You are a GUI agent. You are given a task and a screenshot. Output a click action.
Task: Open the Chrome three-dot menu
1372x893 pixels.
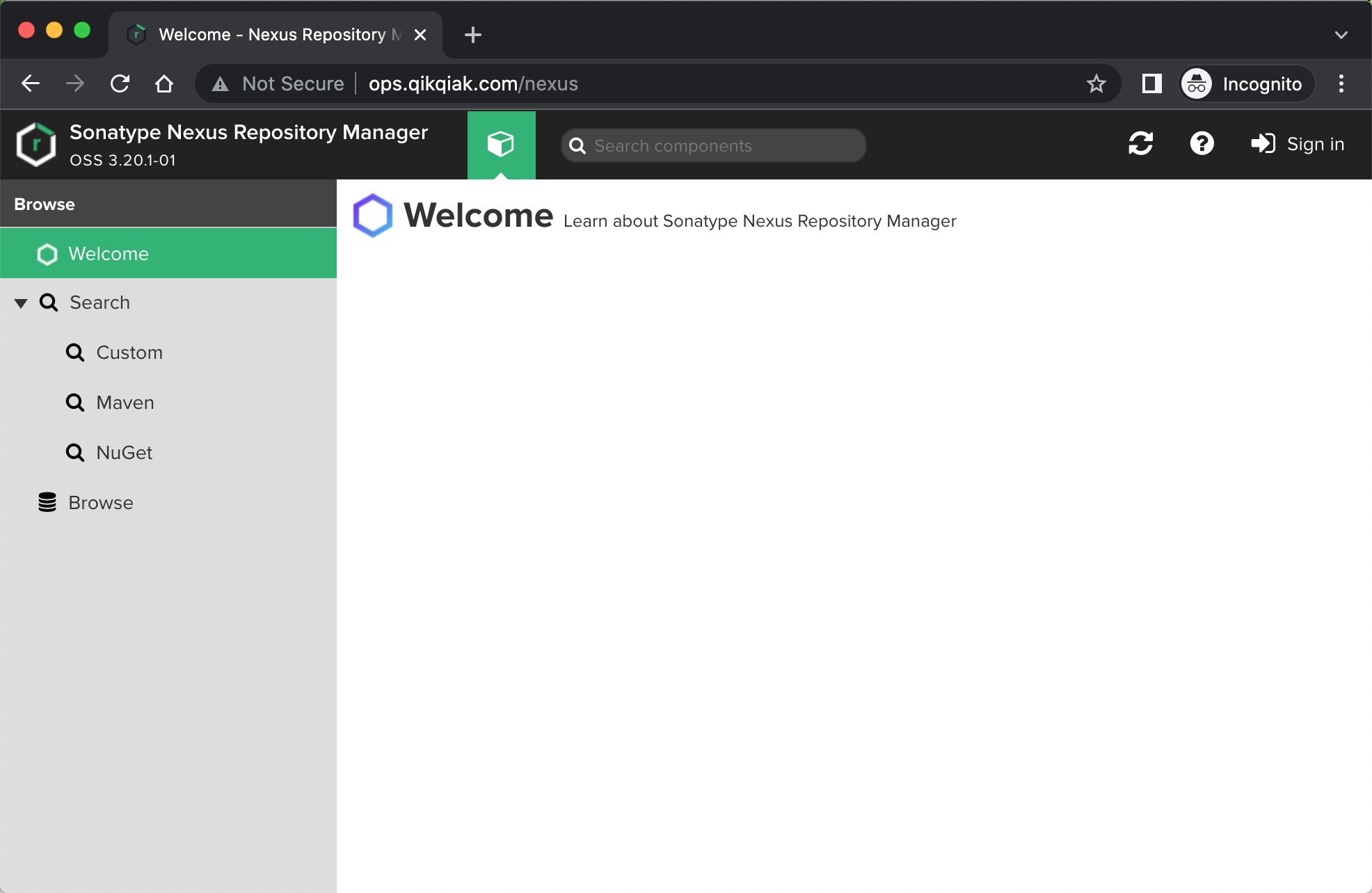(1341, 83)
